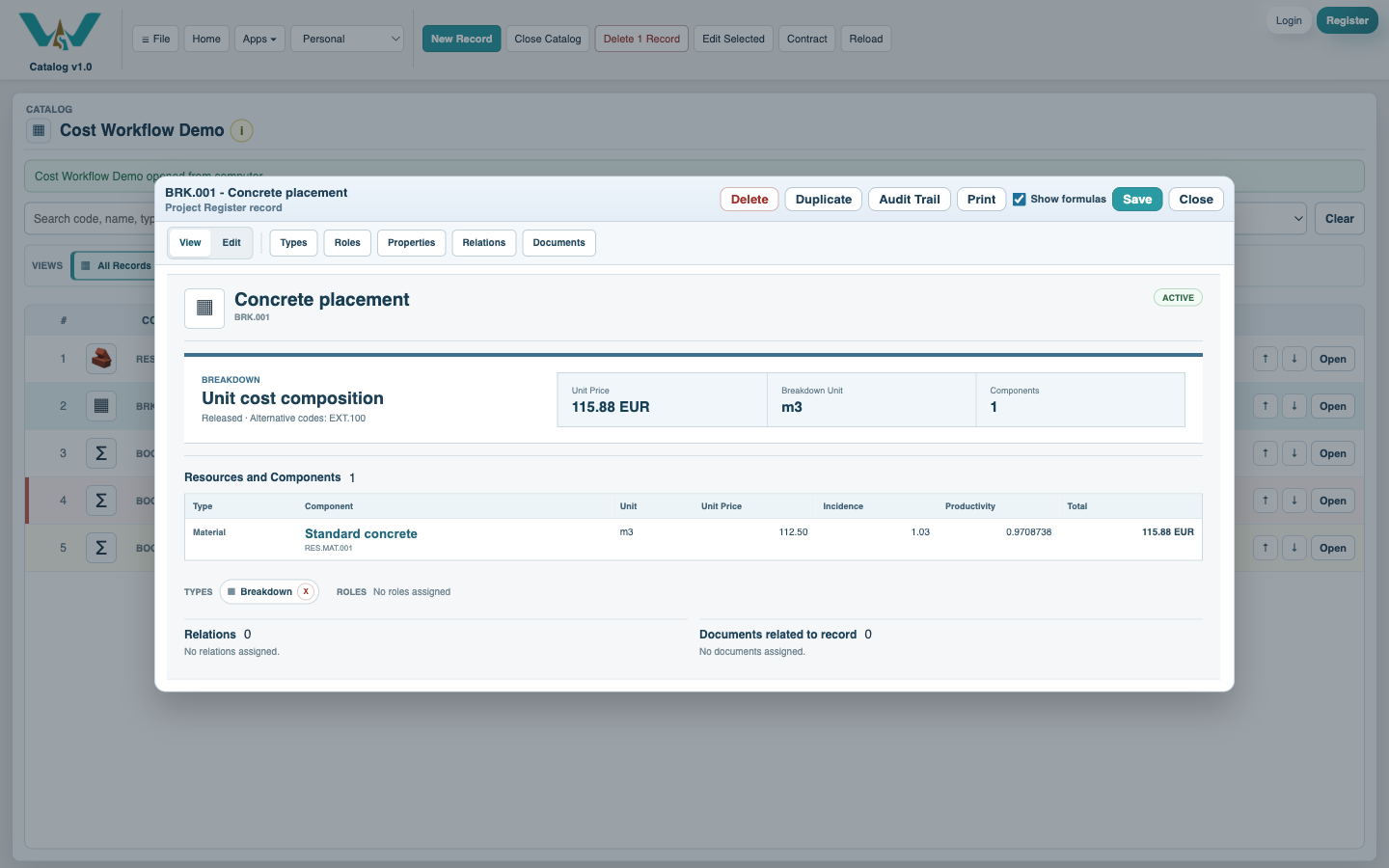Open the File menu
Image resolution: width=1389 pixels, height=868 pixels.
pyautogui.click(x=155, y=39)
